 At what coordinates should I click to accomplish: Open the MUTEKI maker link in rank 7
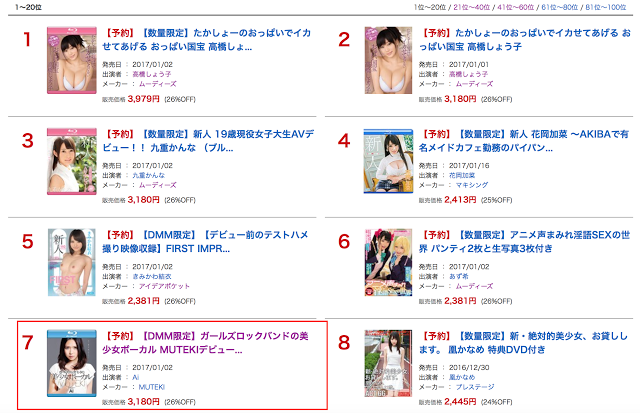click(x=151, y=387)
